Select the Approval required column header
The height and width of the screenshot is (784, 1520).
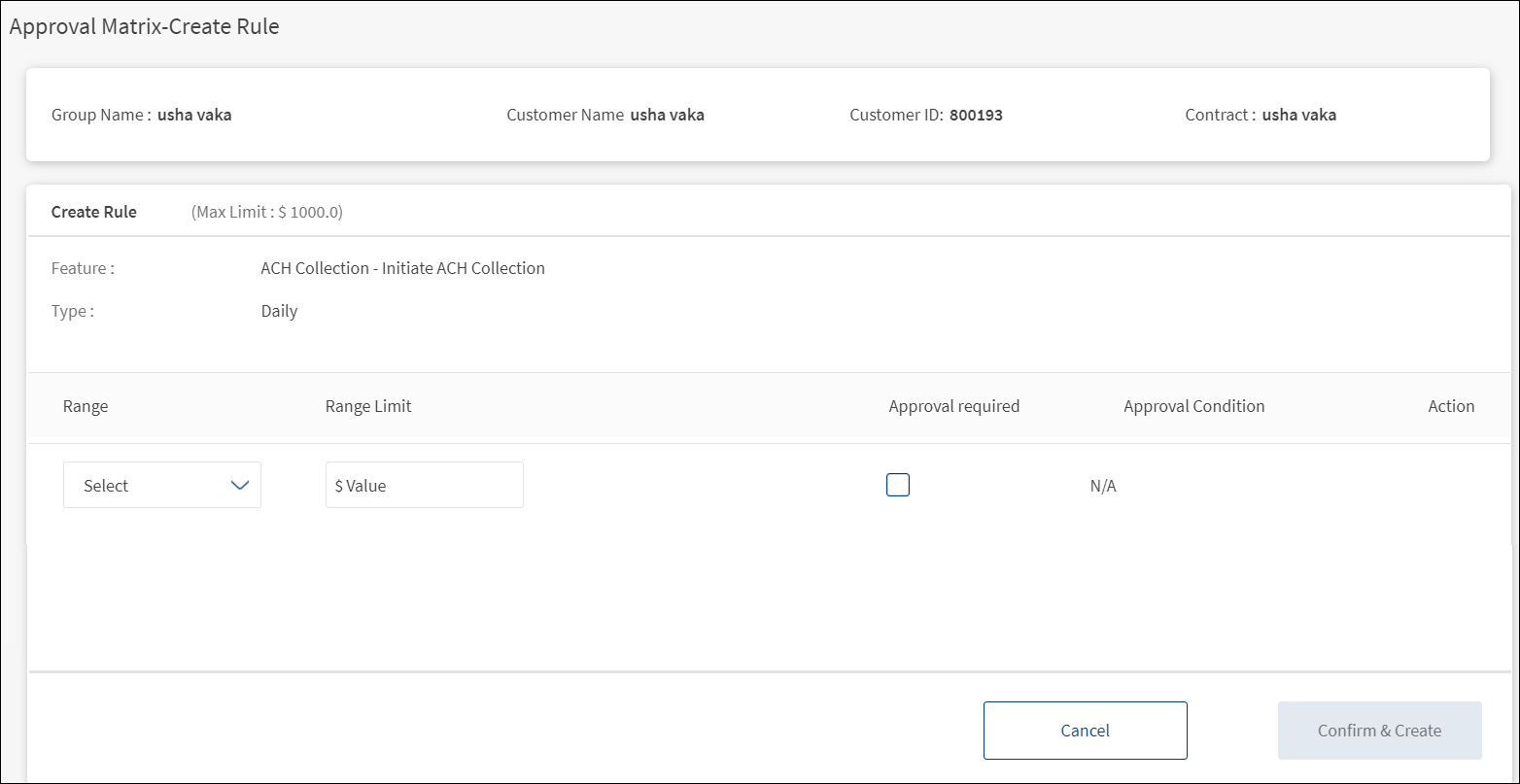pos(953,406)
